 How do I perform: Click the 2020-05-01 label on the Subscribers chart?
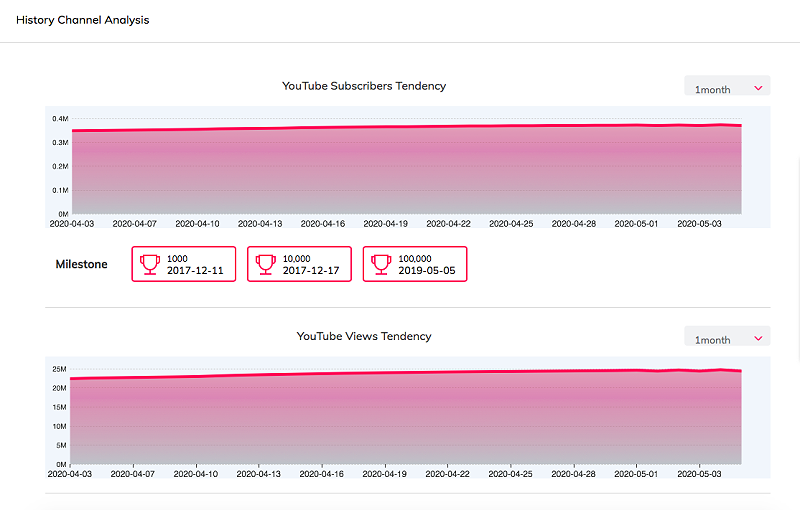click(x=637, y=225)
